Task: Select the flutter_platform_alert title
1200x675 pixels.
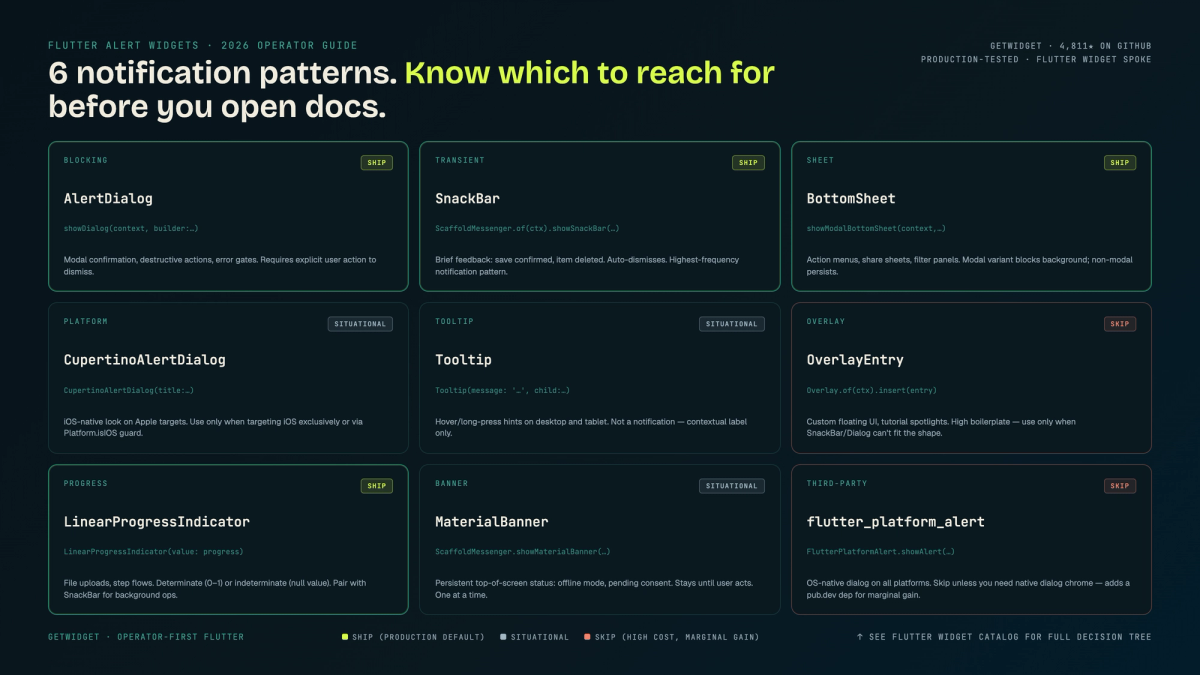Action: [896, 522]
